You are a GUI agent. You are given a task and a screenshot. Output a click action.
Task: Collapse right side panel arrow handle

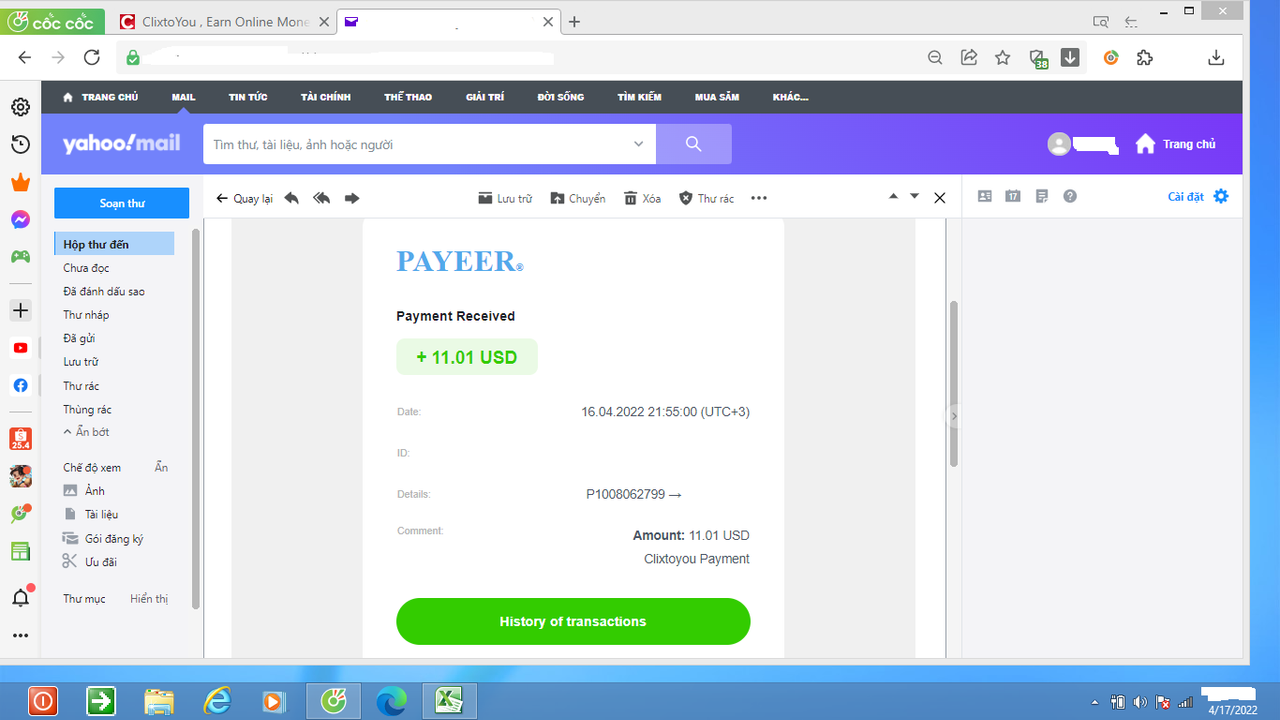tap(953, 416)
